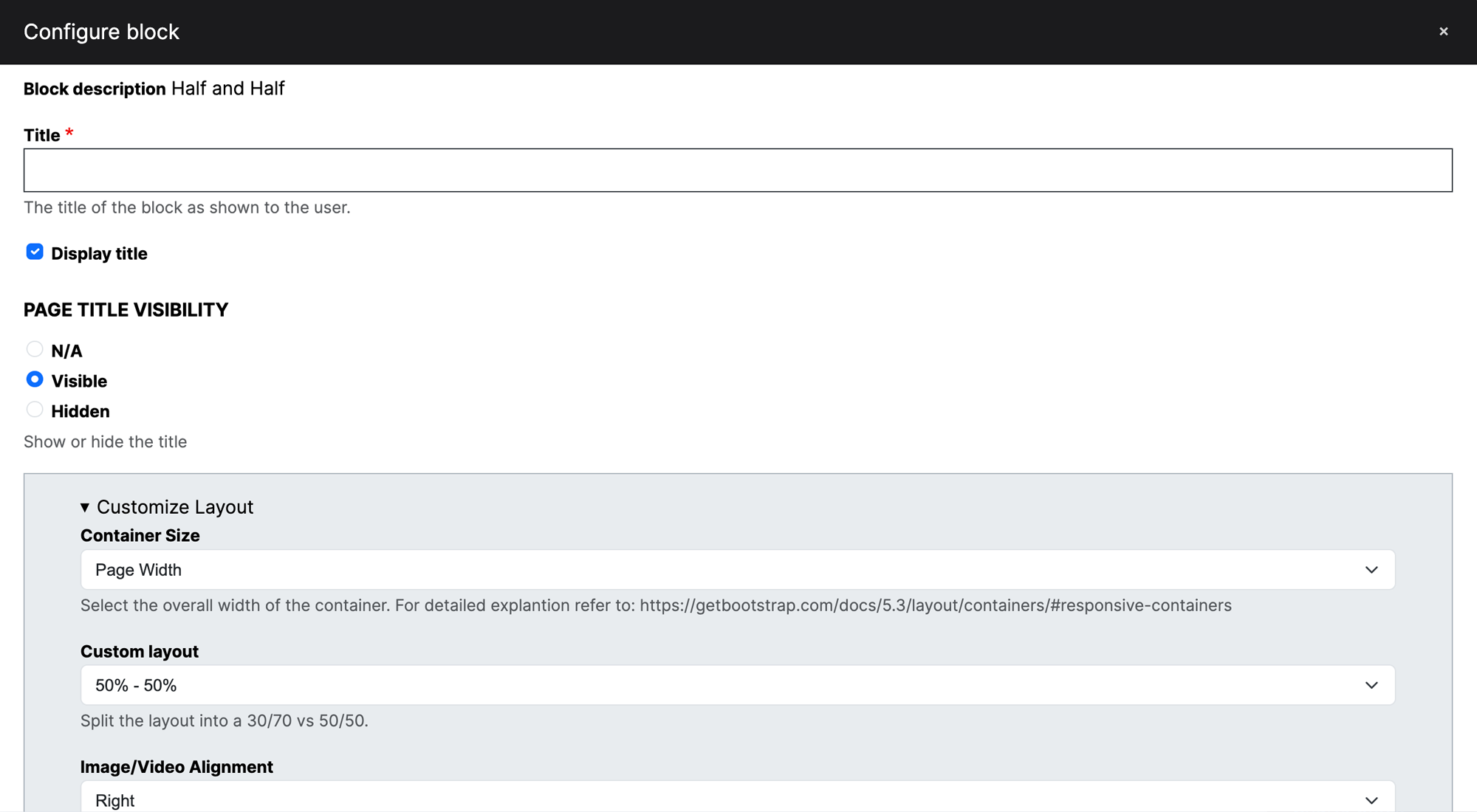Close the Configure block dialog
1477x812 pixels.
[1443, 31]
